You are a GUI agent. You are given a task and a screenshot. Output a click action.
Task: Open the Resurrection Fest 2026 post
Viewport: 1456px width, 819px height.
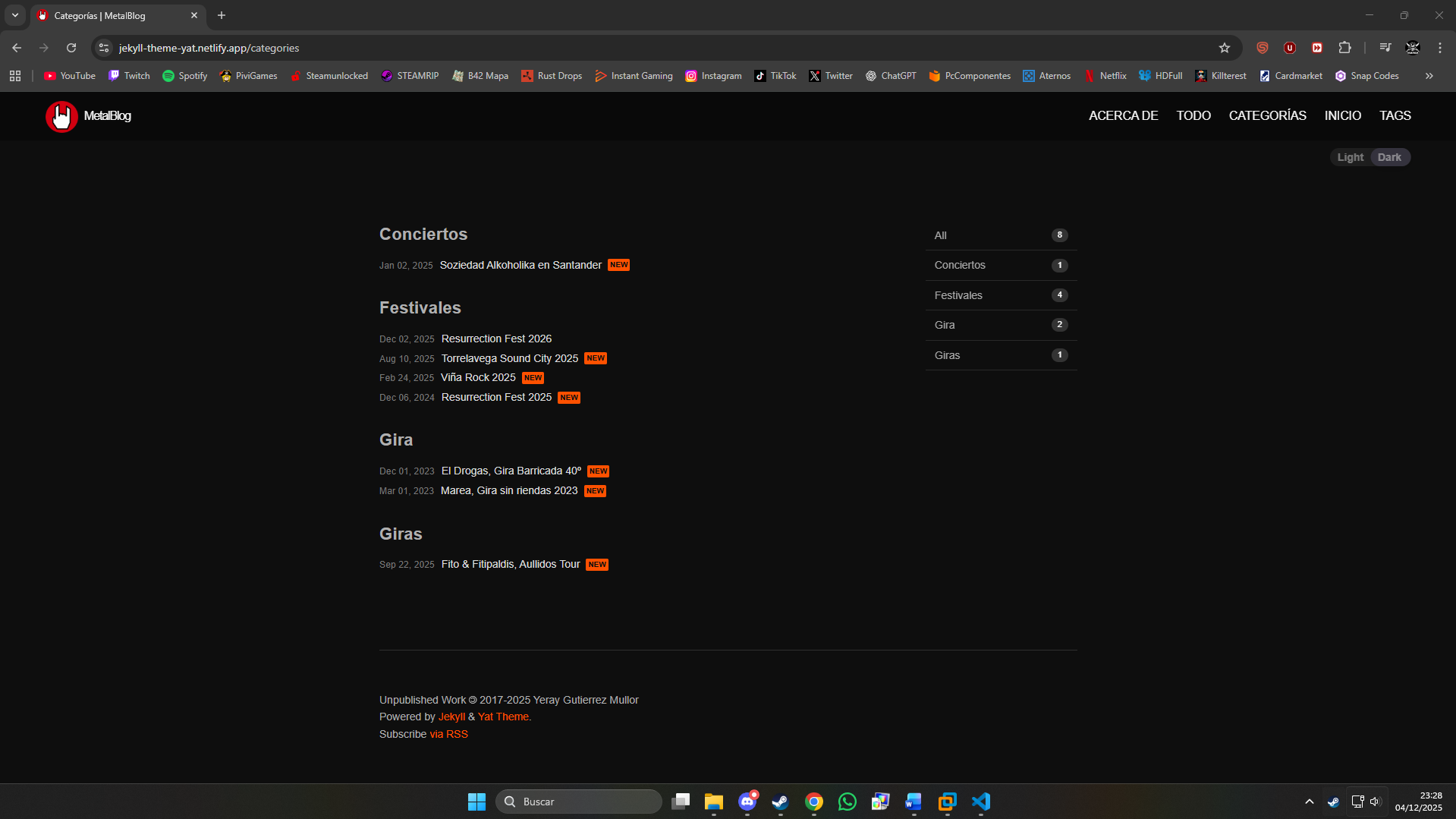(x=496, y=339)
